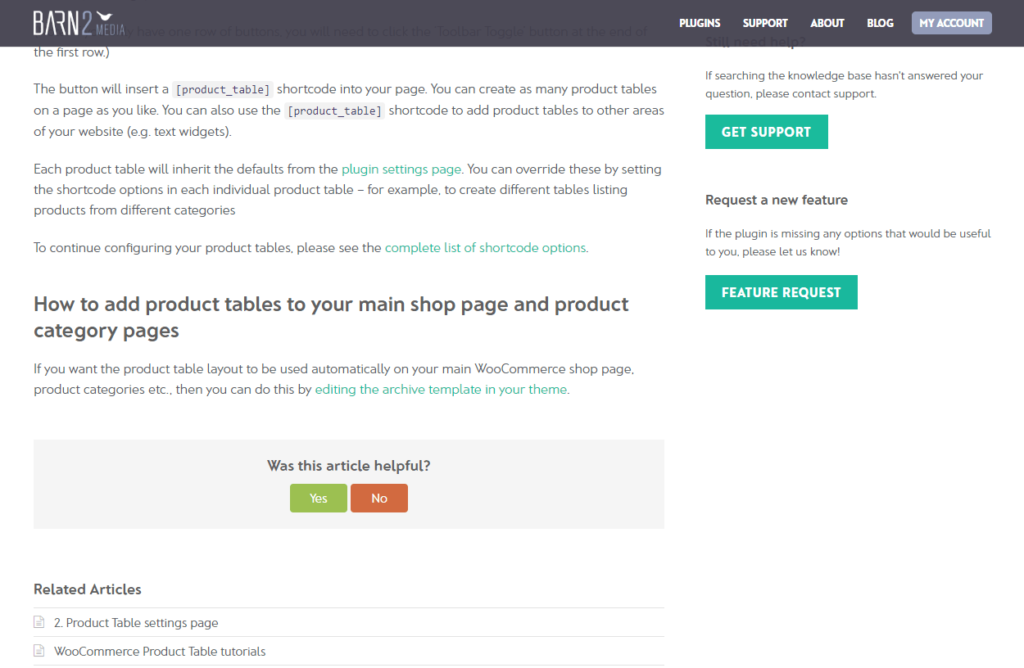
Task: Vote No on article helpfulness
Action: tap(379, 498)
